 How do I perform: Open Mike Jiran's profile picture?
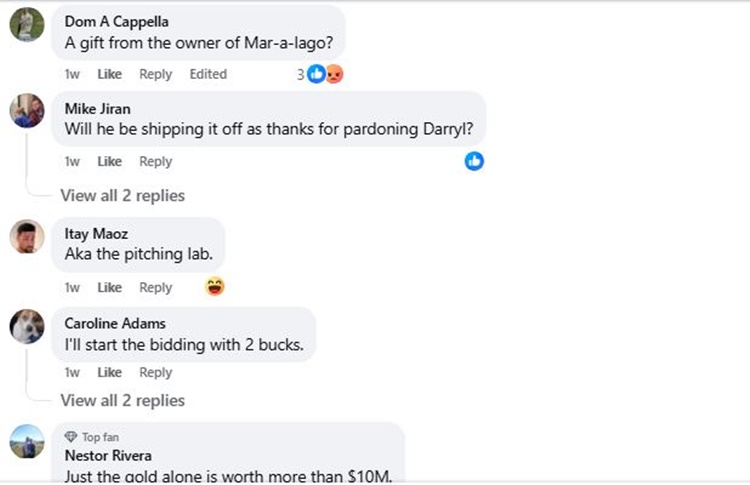tap(27, 112)
